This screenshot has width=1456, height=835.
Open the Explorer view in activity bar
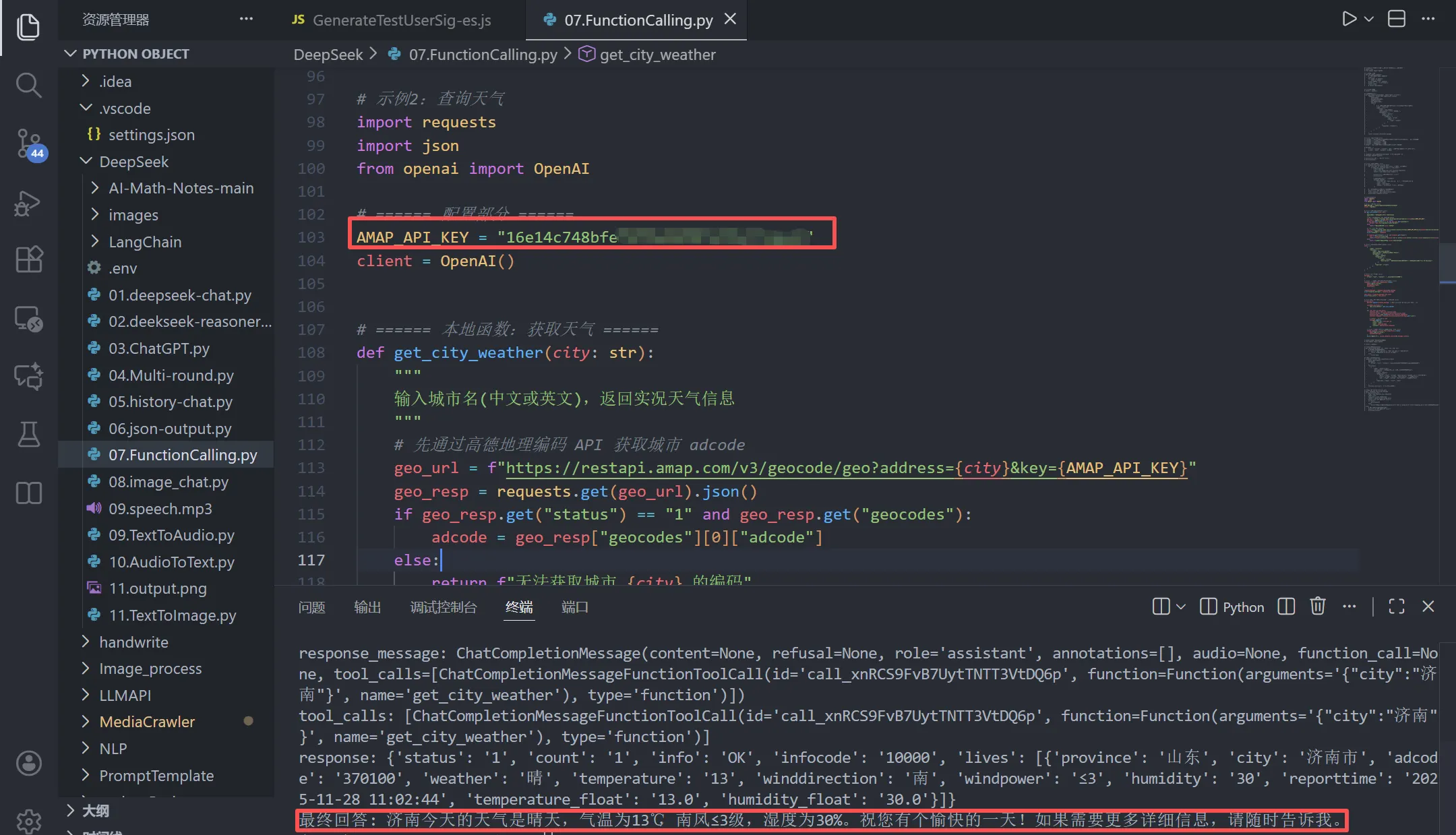pos(28,27)
